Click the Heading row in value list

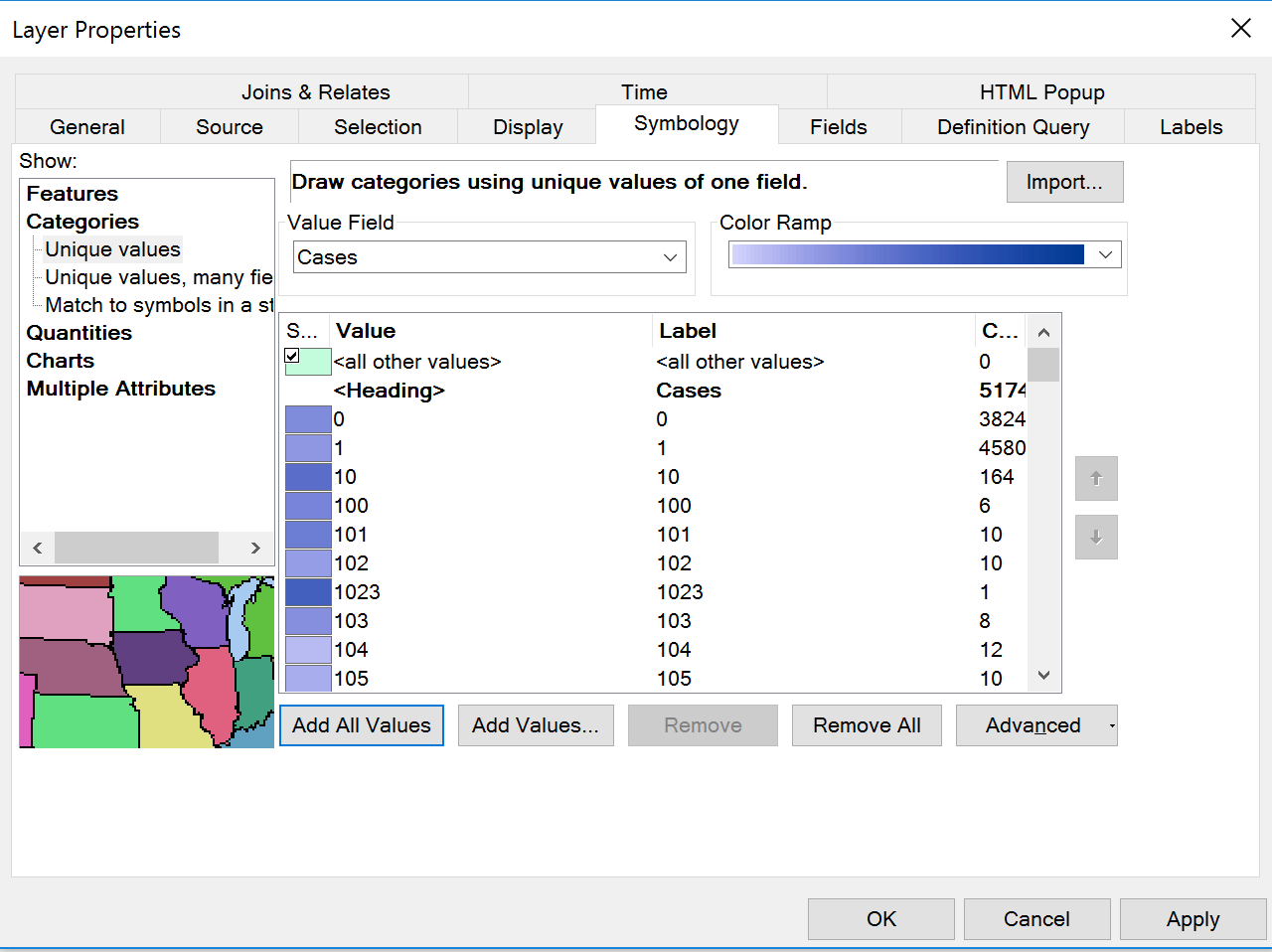pyautogui.click(x=655, y=391)
